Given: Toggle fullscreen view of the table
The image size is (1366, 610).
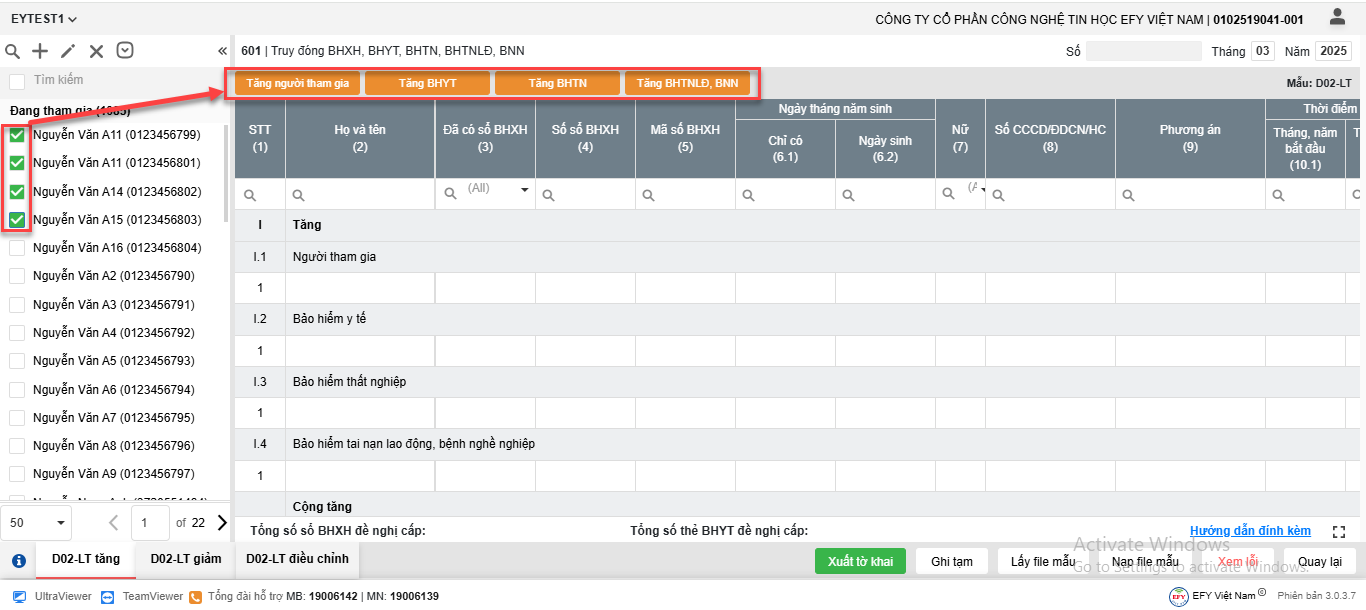Looking at the screenshot, I should (x=1340, y=532).
